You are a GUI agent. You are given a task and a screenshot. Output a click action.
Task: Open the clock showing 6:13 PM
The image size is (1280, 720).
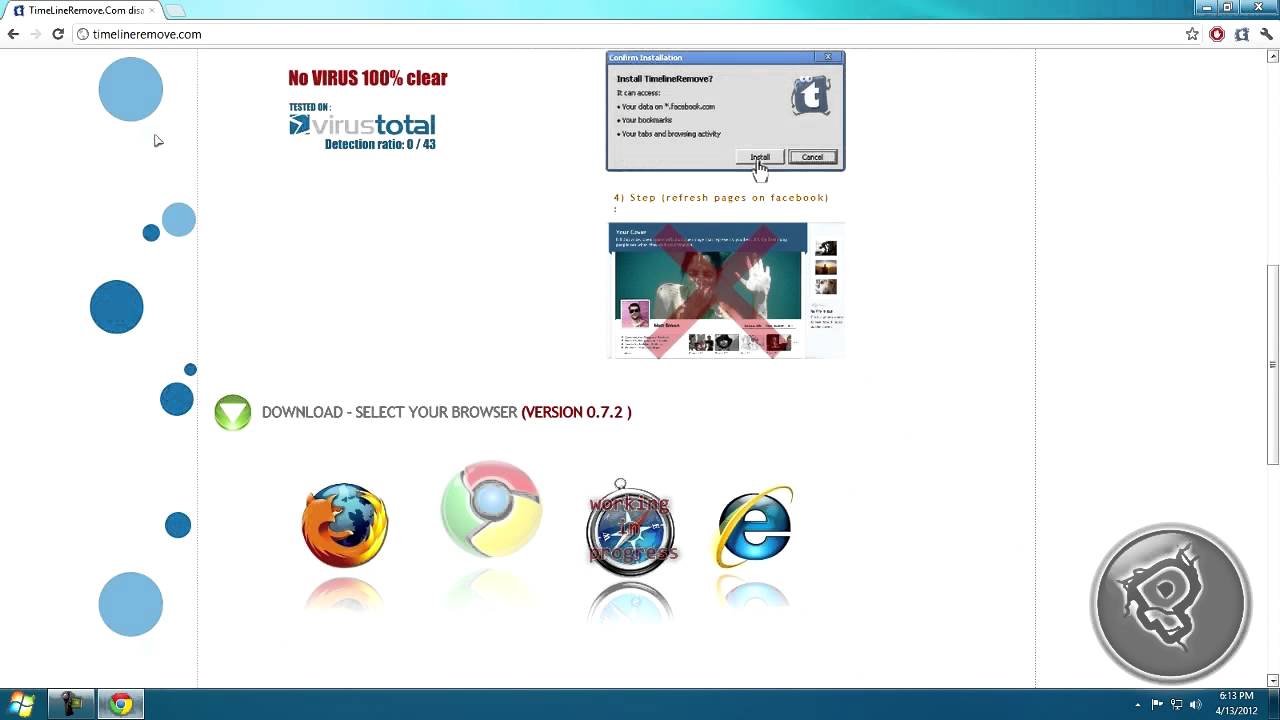point(1237,703)
